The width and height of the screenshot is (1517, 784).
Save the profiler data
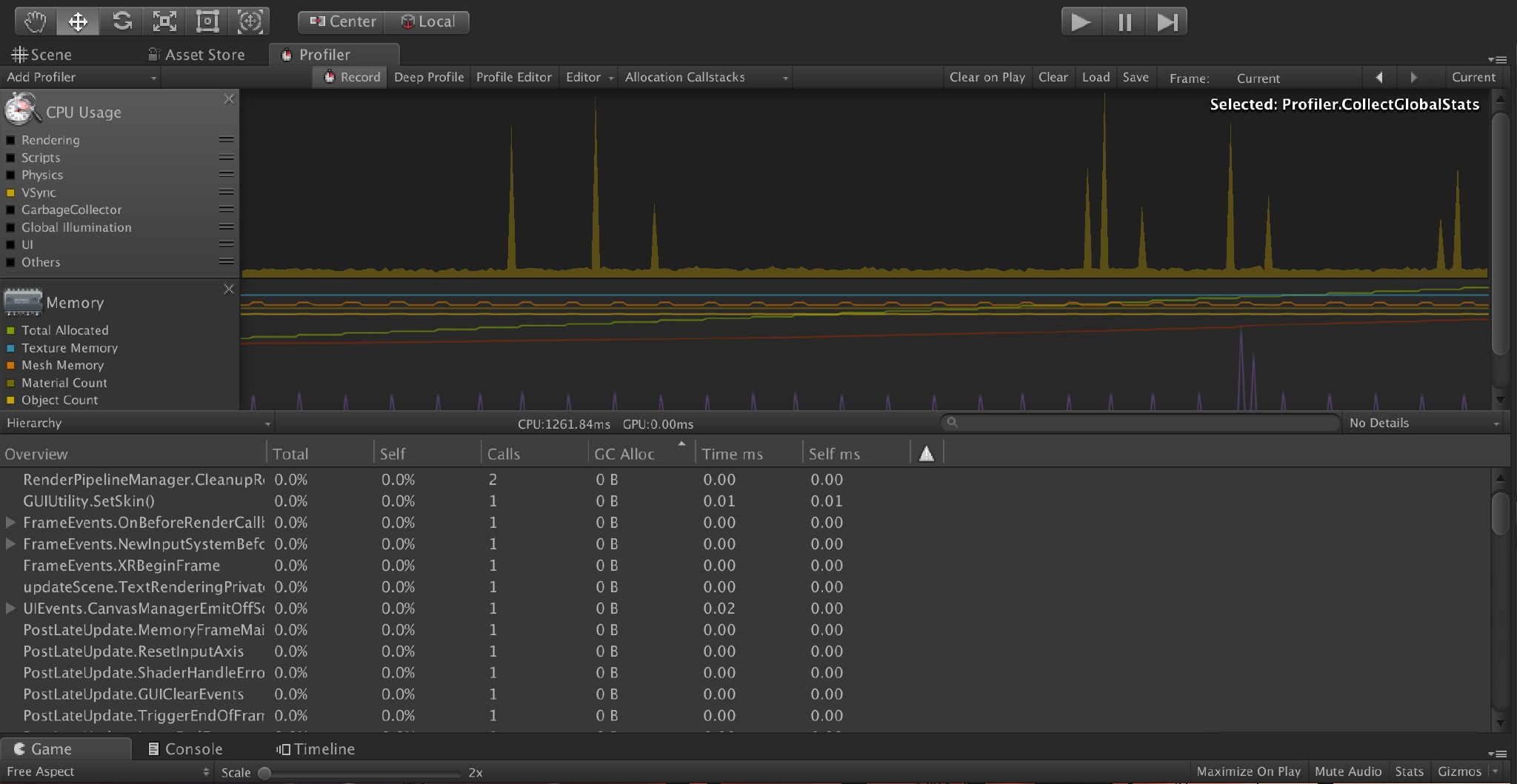point(1136,77)
